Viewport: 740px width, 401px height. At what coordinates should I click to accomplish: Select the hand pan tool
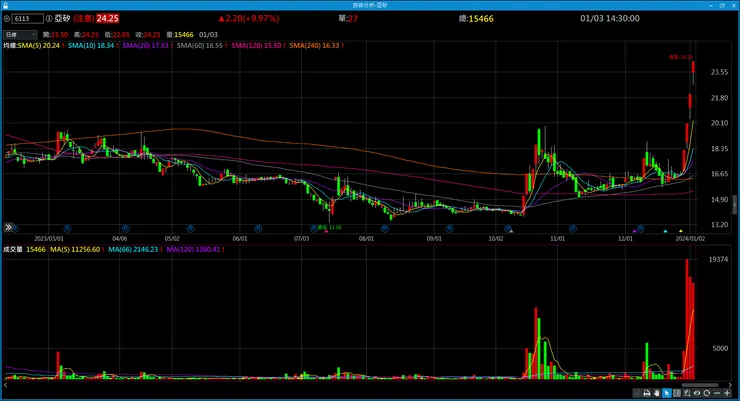coord(656,393)
